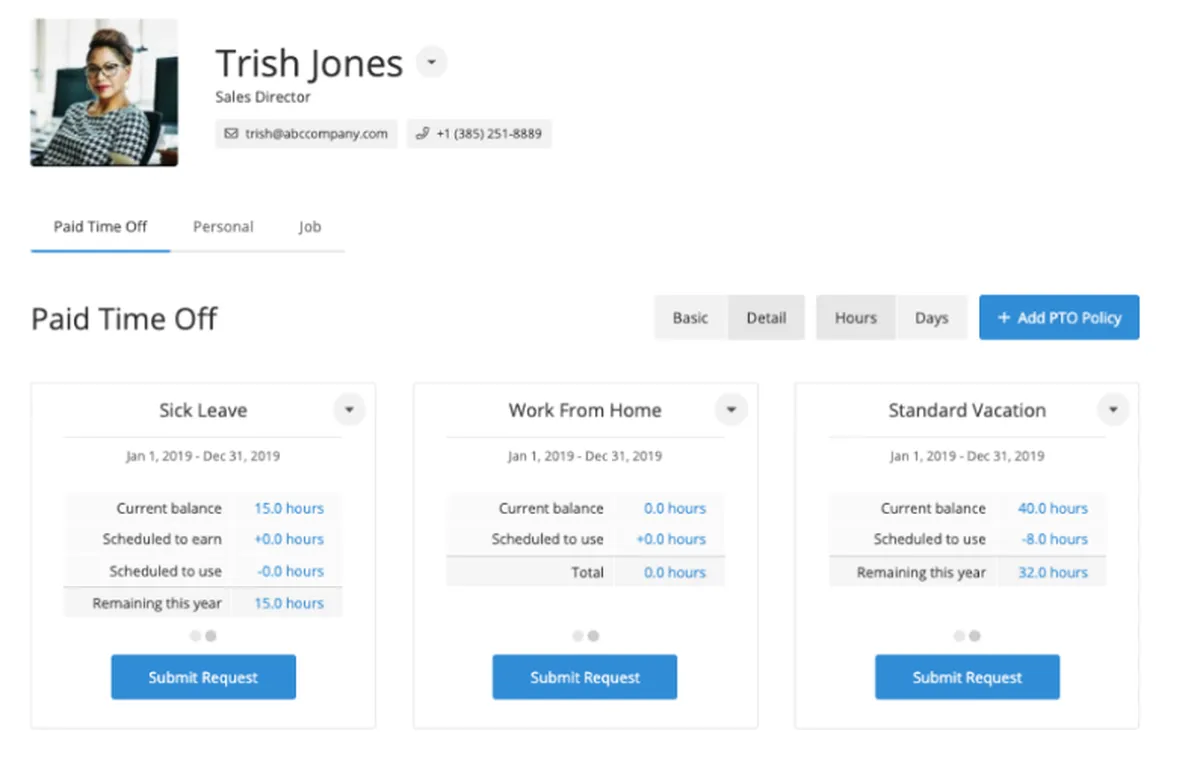Click Work From Home Total 0.0 hours
The width and height of the screenshot is (1200, 766).
pyautogui.click(x=675, y=572)
